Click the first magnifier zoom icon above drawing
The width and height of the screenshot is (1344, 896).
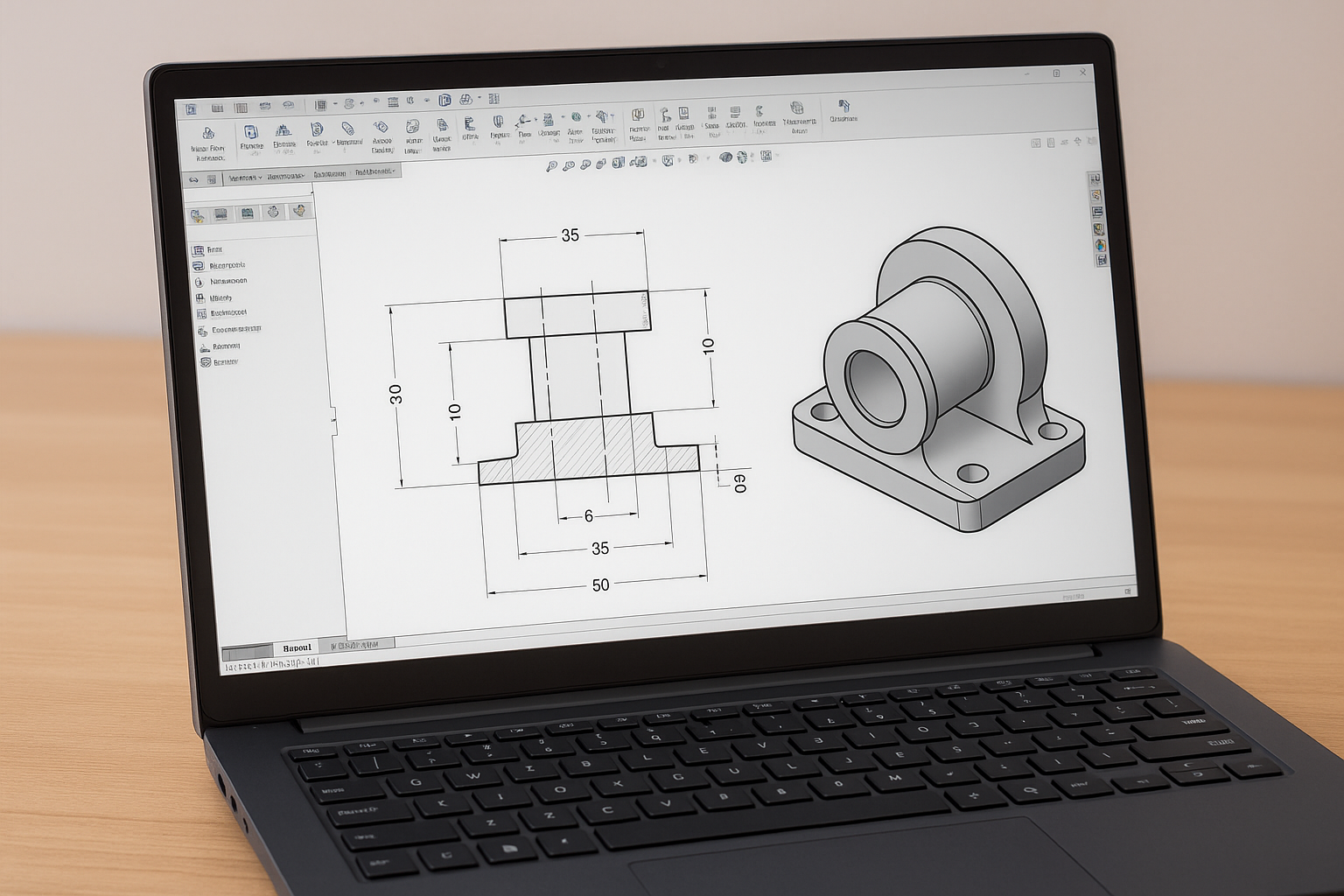[551, 165]
